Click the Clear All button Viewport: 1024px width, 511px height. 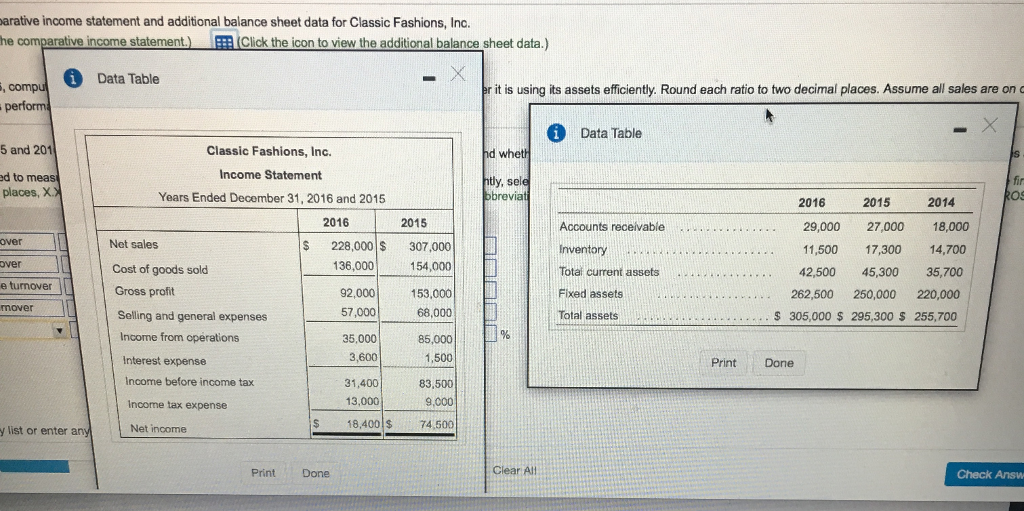pyautogui.click(x=513, y=470)
